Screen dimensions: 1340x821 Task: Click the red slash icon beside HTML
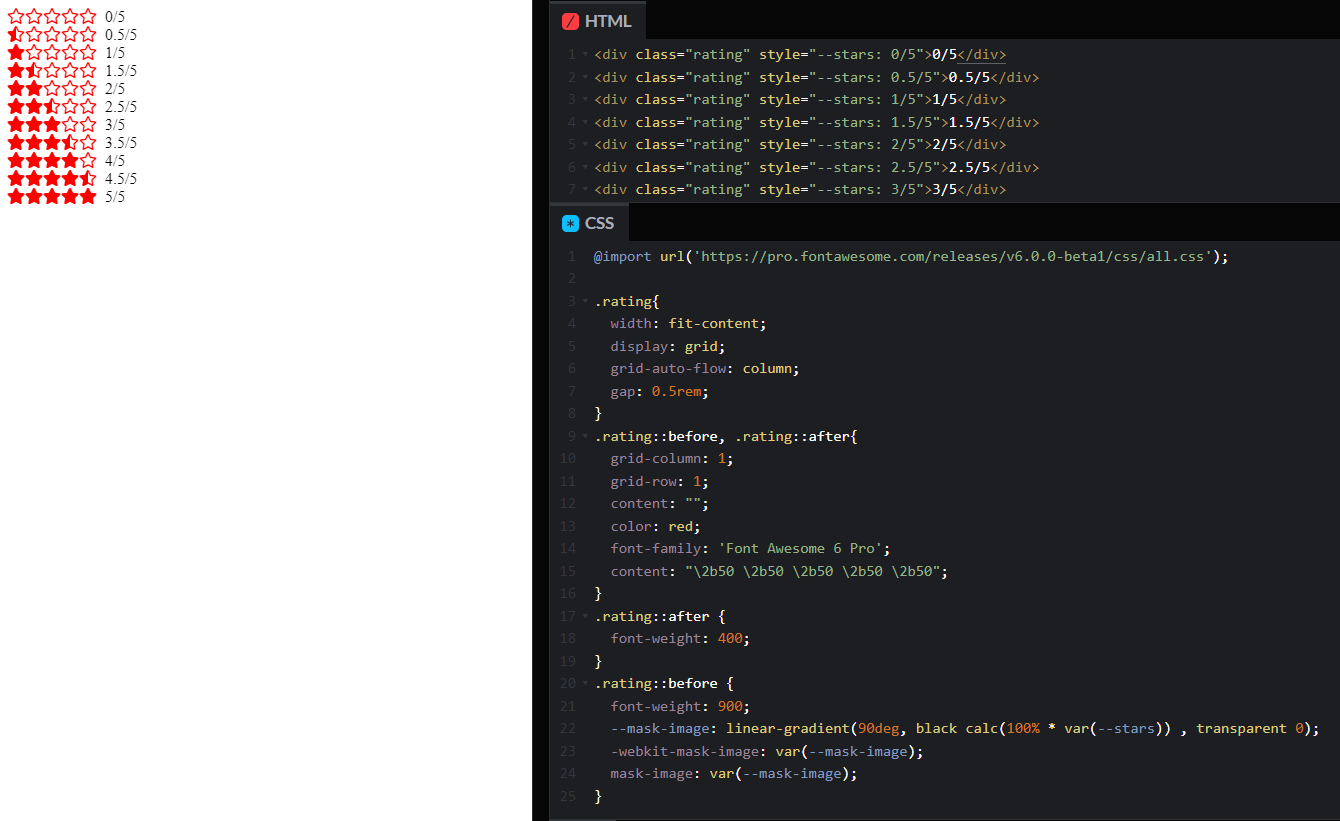[571, 21]
